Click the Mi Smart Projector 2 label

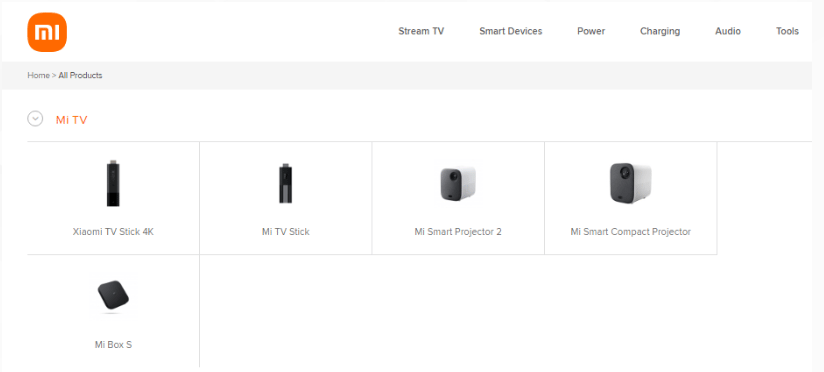[x=458, y=232]
